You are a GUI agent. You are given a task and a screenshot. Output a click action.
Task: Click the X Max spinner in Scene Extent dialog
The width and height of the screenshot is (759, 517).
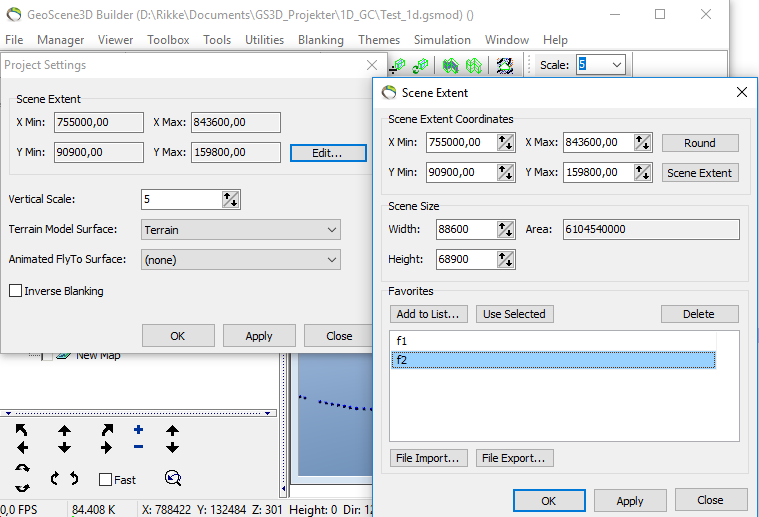[642, 142]
